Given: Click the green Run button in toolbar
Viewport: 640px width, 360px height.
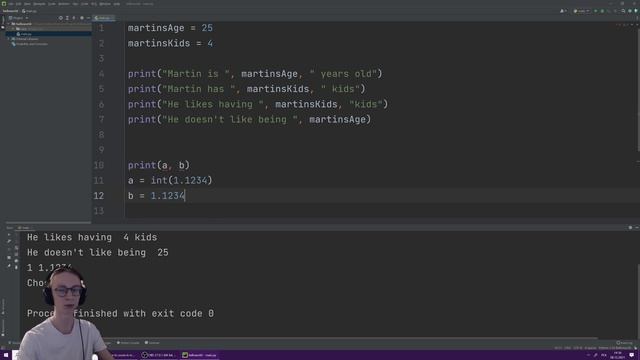Looking at the screenshot, I should [596, 11].
